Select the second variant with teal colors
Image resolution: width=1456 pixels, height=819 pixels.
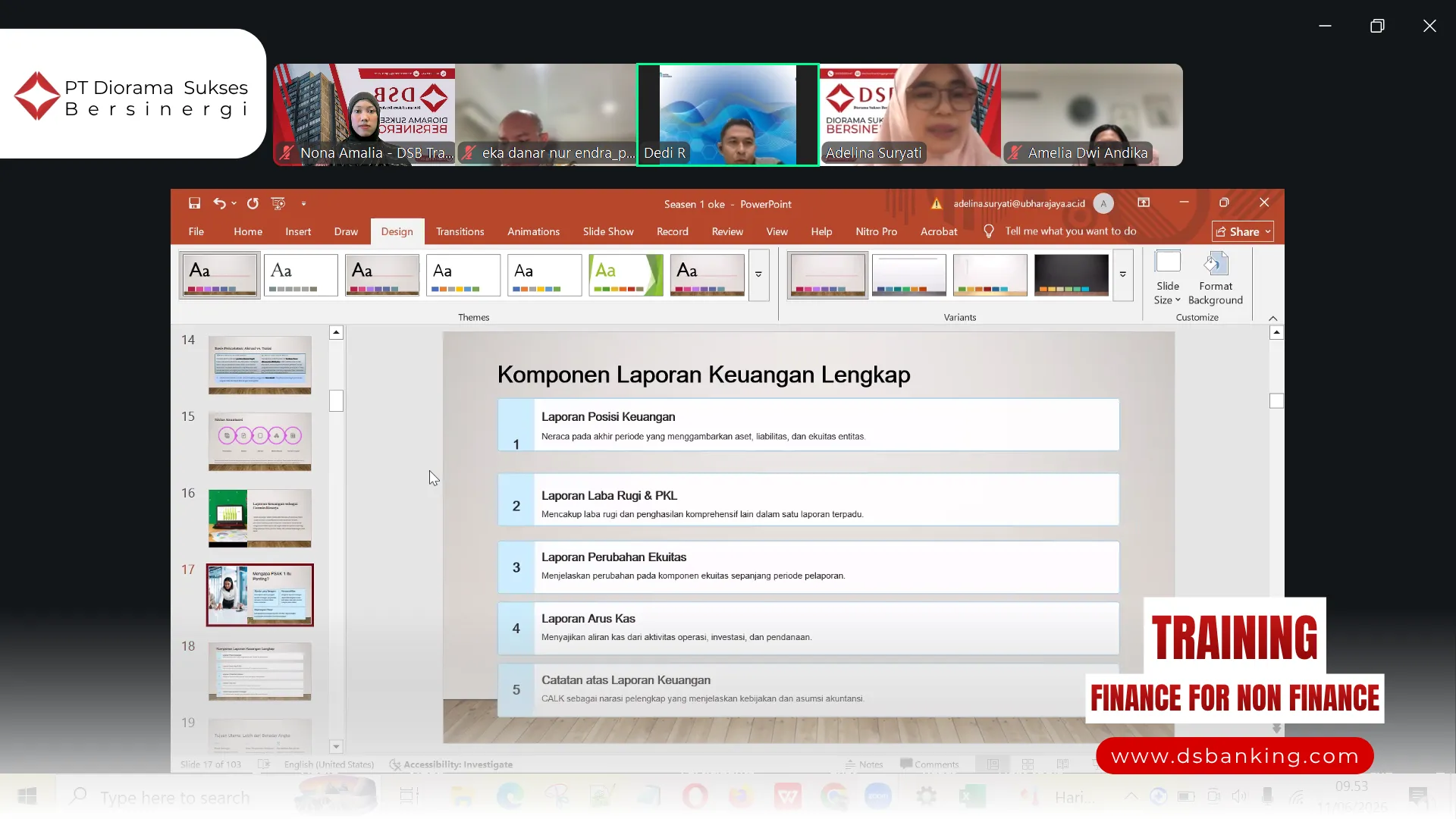[x=908, y=275]
